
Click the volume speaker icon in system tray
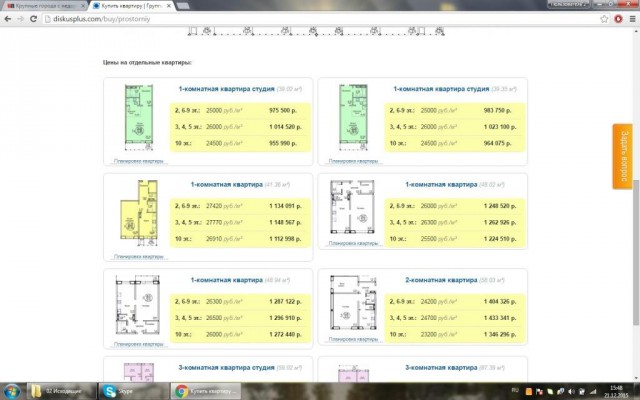pos(571,392)
